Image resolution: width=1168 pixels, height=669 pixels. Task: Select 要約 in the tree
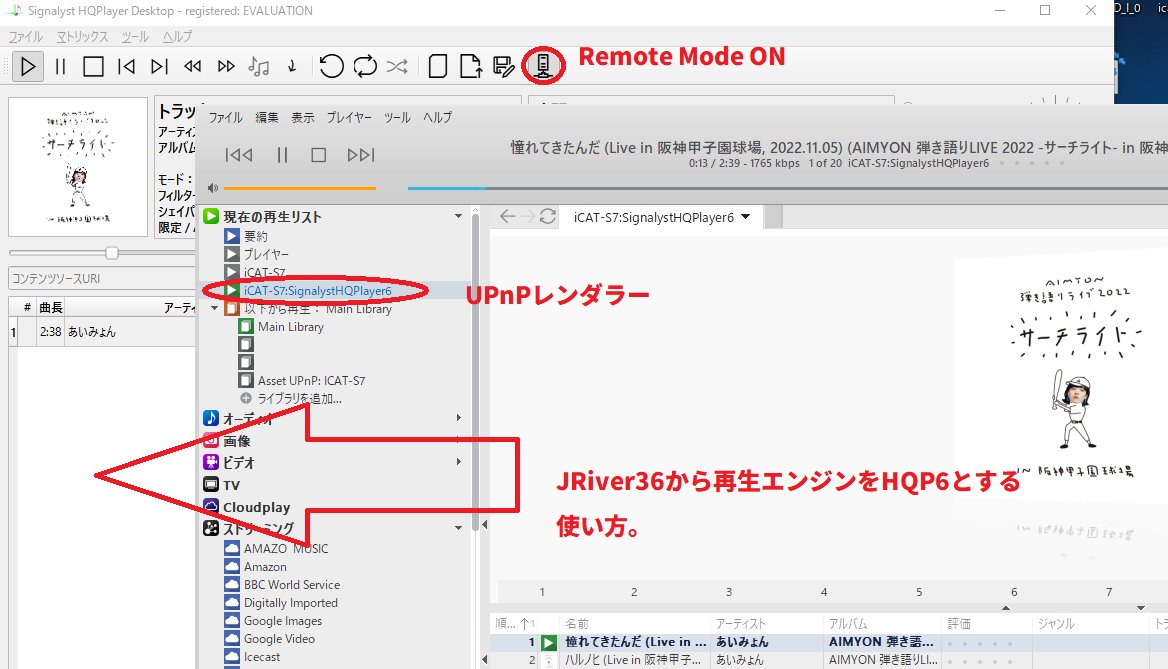point(256,236)
